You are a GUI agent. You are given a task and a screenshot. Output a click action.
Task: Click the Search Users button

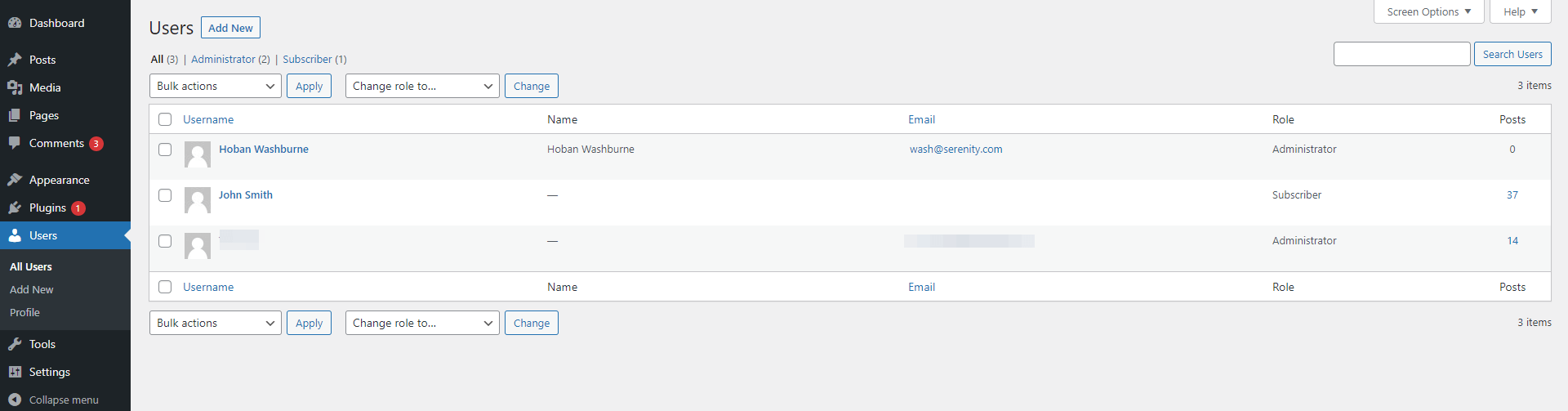click(x=1512, y=54)
